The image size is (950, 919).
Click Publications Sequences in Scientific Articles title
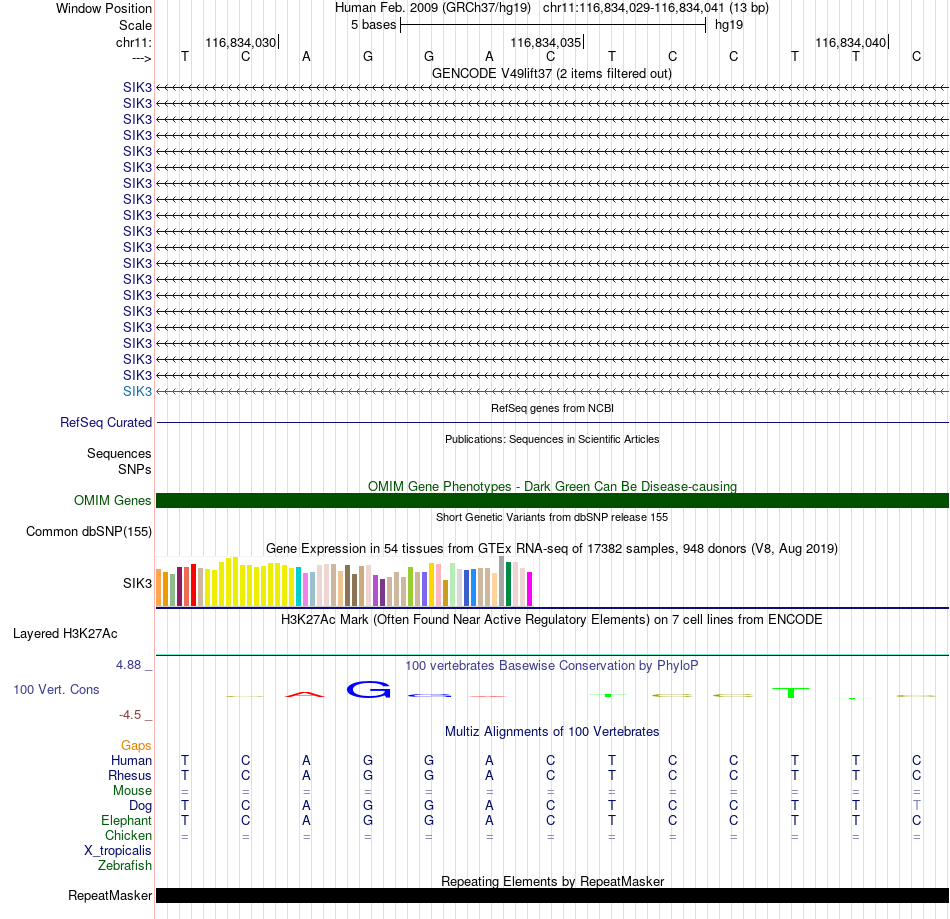(552, 439)
